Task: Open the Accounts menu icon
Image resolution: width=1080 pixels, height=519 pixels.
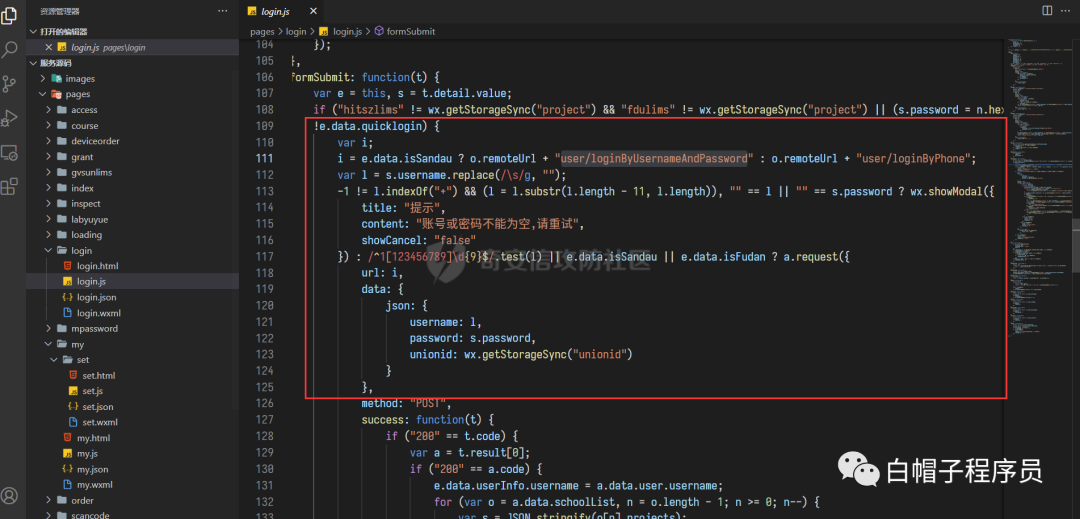Action: point(10,495)
